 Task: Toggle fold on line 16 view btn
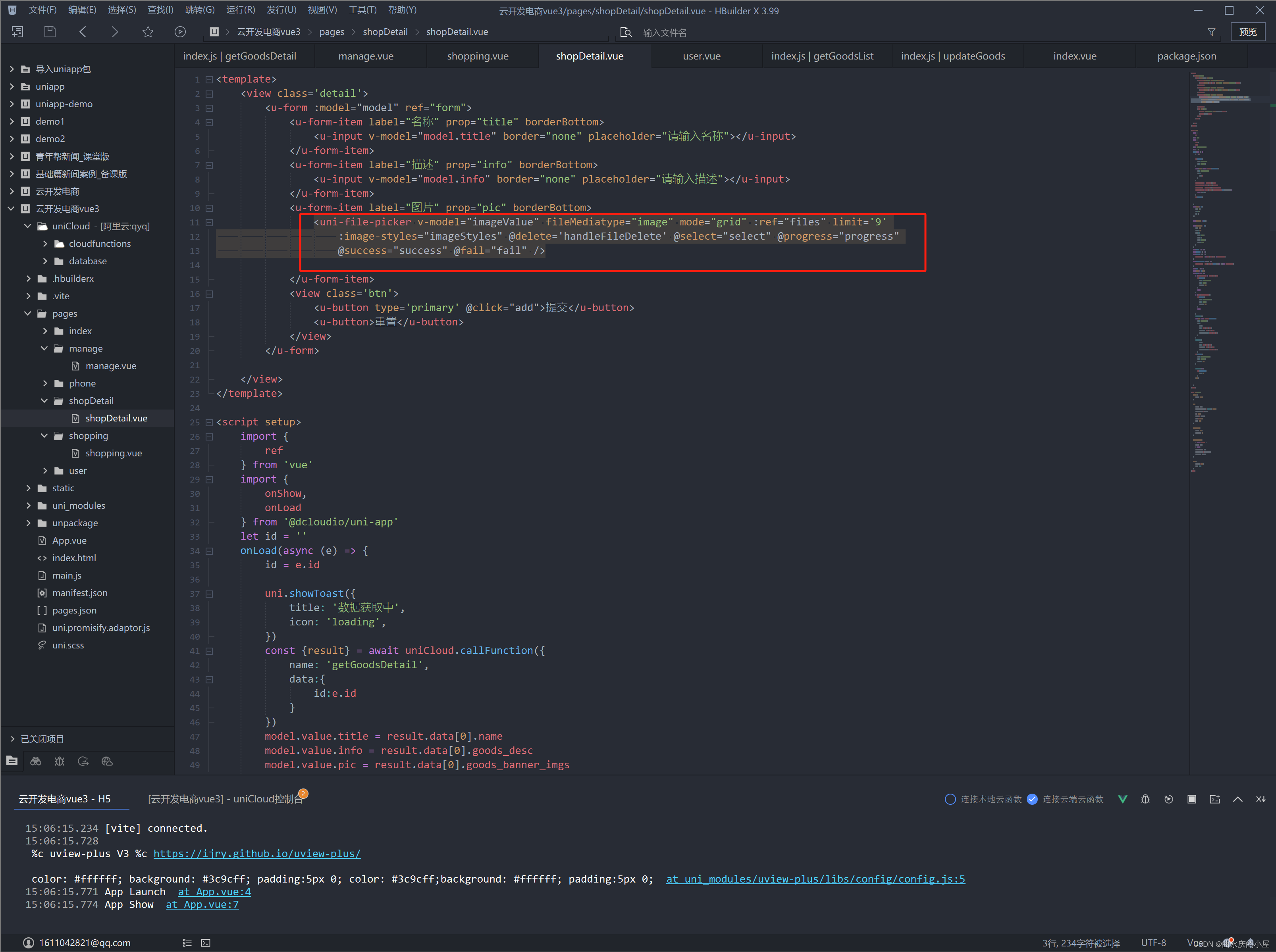coord(209,294)
